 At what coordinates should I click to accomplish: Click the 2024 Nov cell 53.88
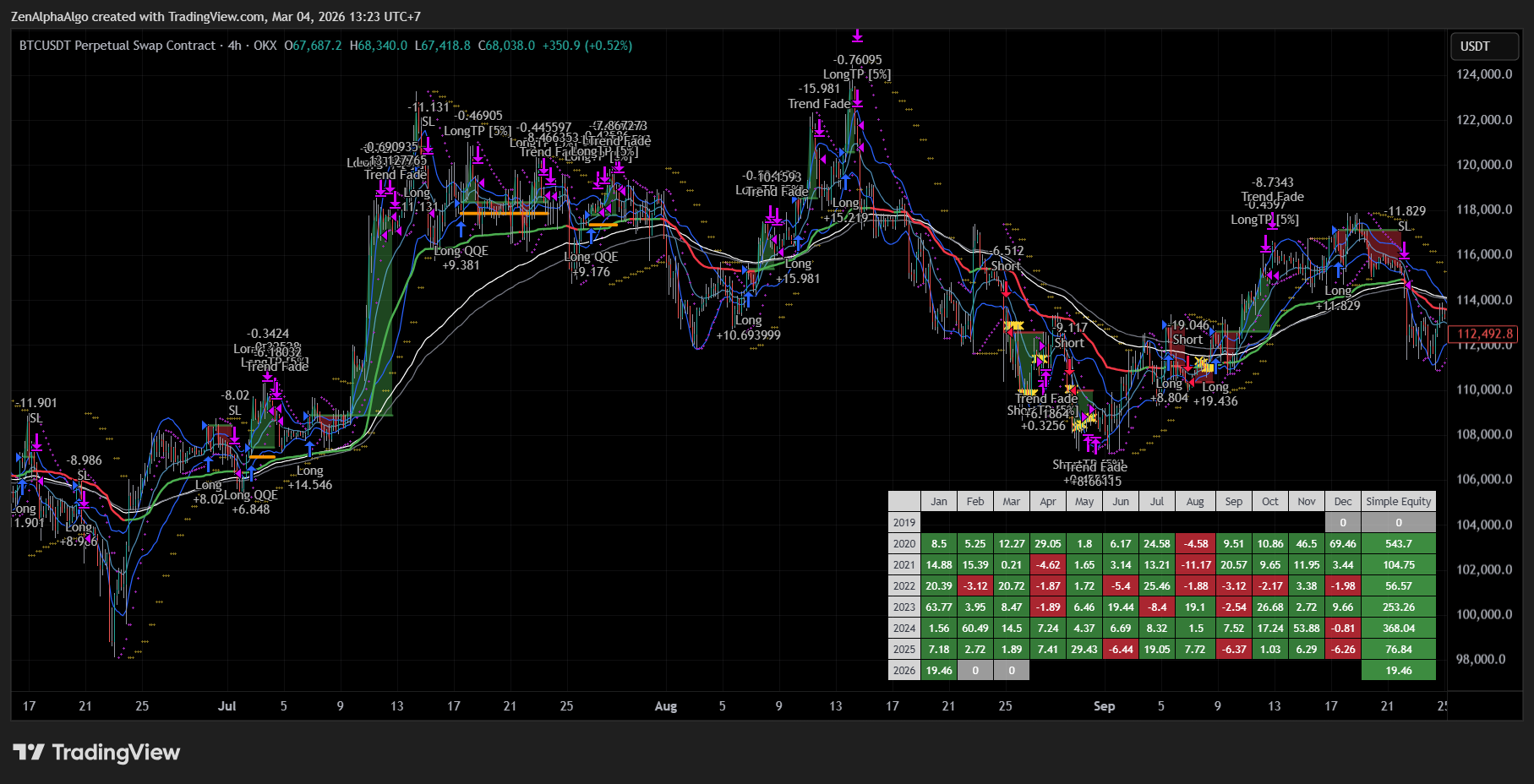pyautogui.click(x=1307, y=628)
